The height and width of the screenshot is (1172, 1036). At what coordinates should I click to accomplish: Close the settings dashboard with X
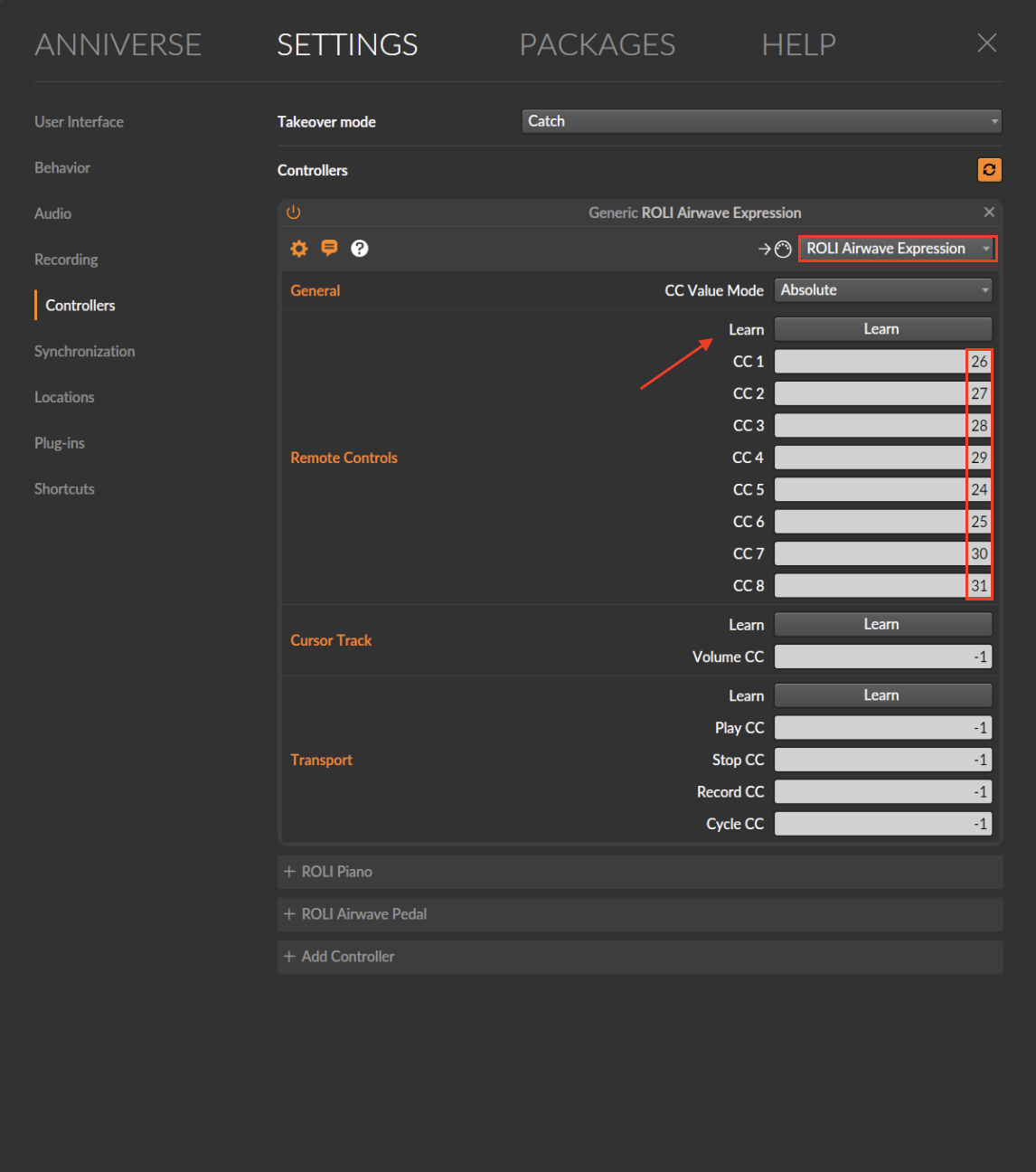click(x=987, y=43)
